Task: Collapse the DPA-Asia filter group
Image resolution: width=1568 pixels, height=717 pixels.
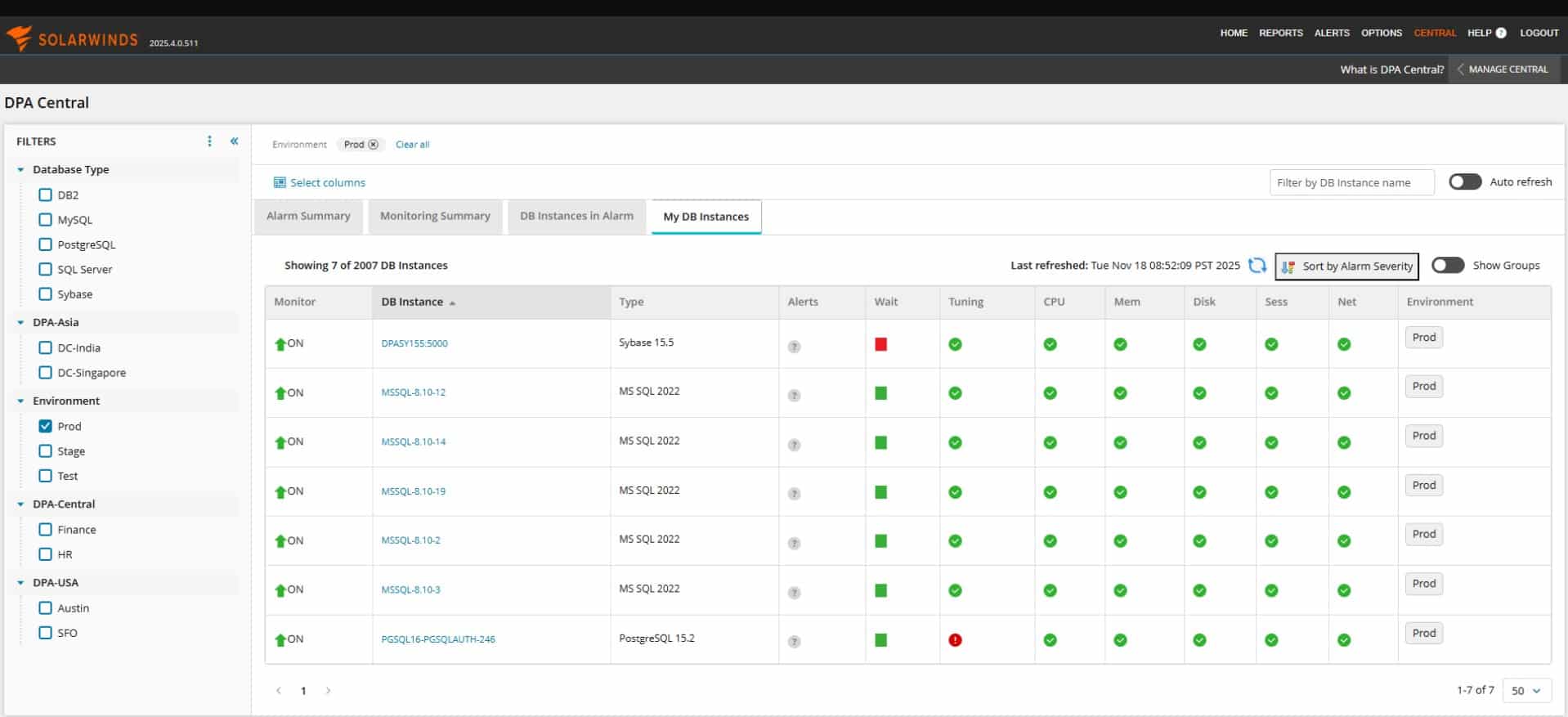Action: 20,322
